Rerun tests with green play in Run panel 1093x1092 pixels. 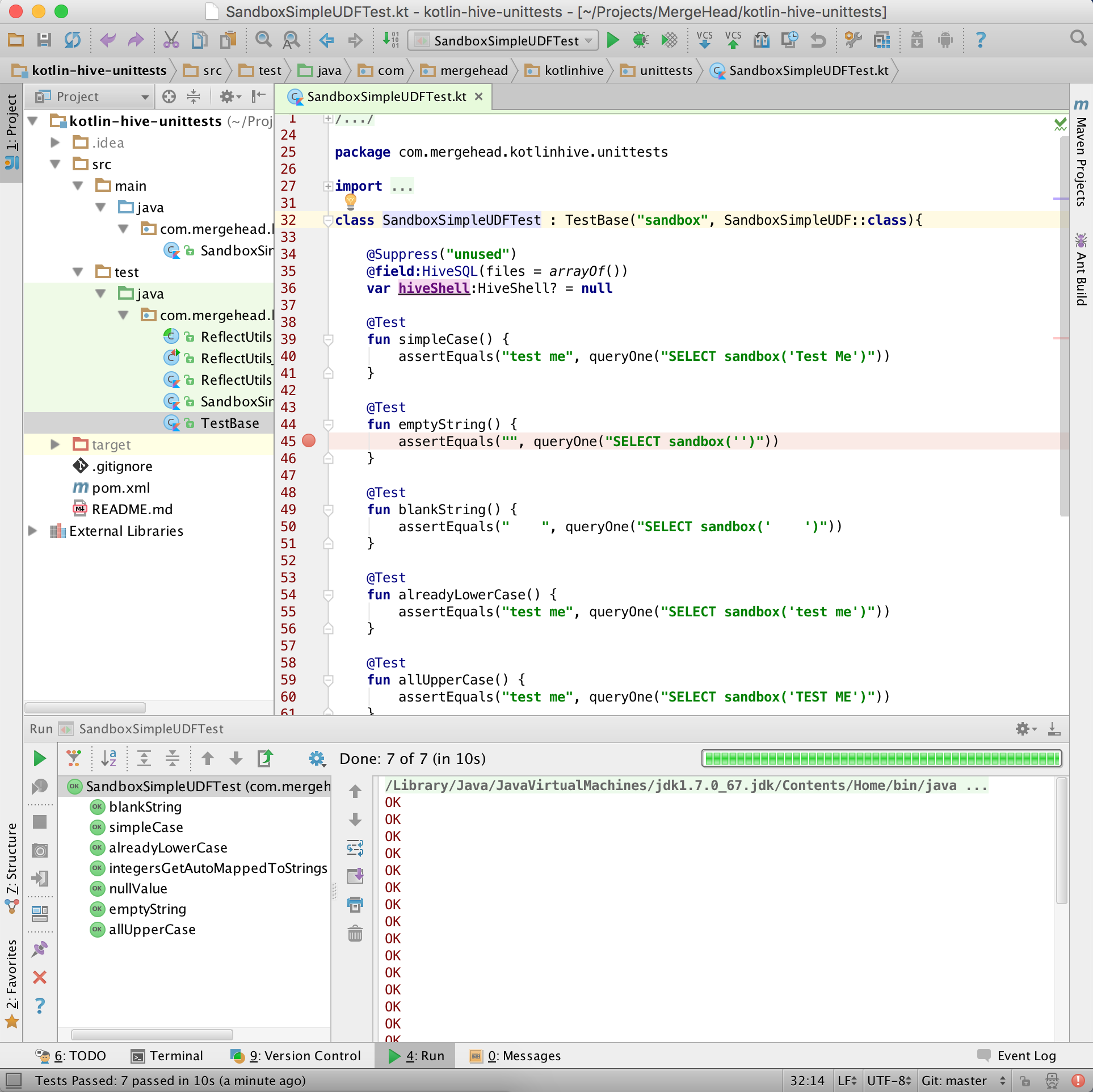point(40,759)
